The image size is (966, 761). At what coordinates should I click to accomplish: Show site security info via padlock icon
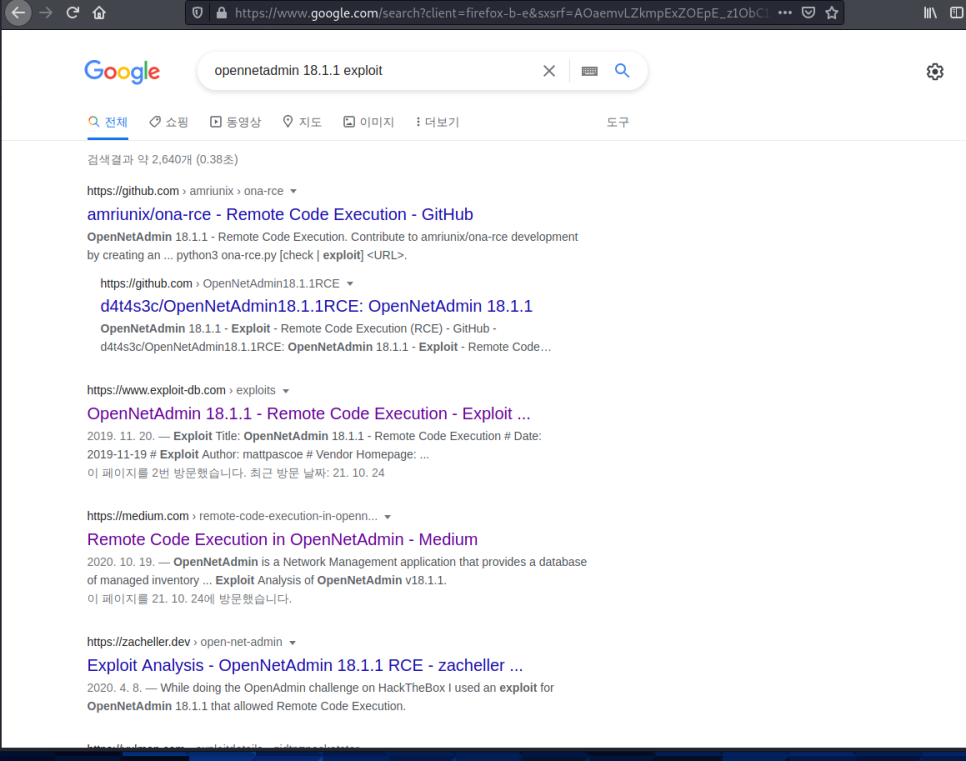(x=222, y=12)
